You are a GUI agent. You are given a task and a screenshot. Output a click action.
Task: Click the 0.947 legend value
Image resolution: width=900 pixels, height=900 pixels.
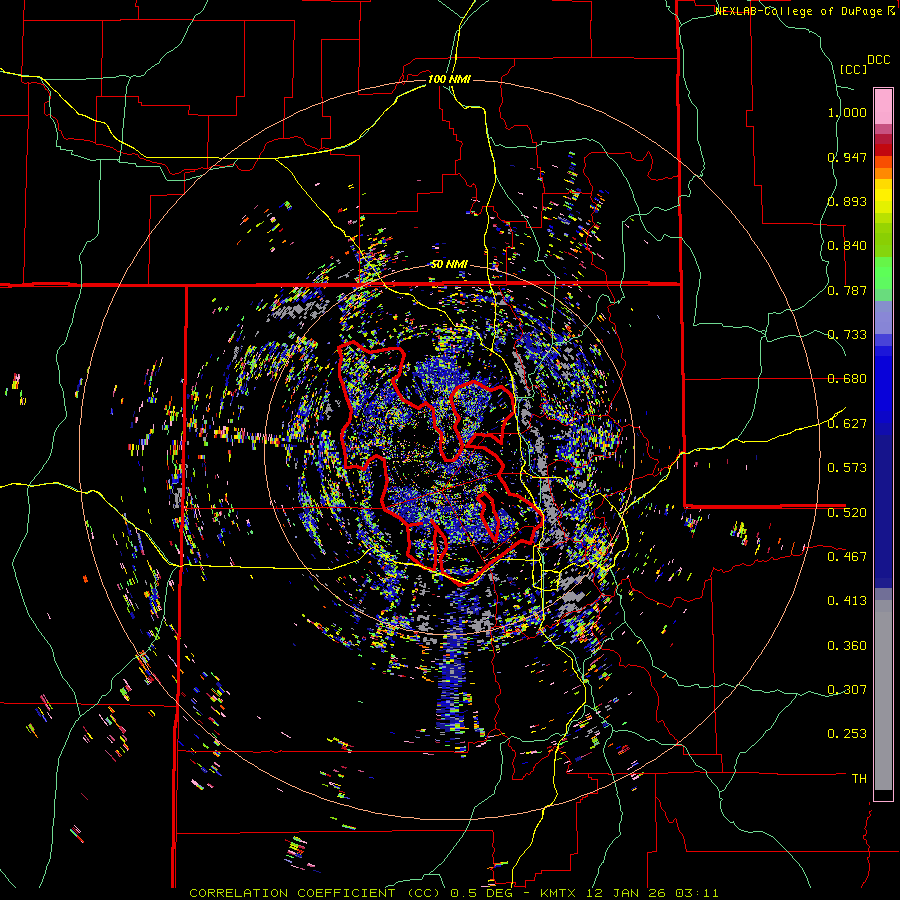847,157
